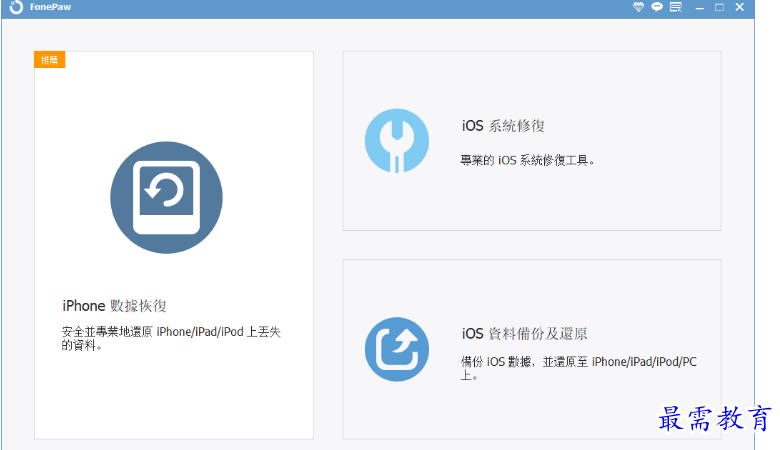Open the menu list icon in title bar
Image resolution: width=780 pixels, height=450 pixels.
click(676, 7)
